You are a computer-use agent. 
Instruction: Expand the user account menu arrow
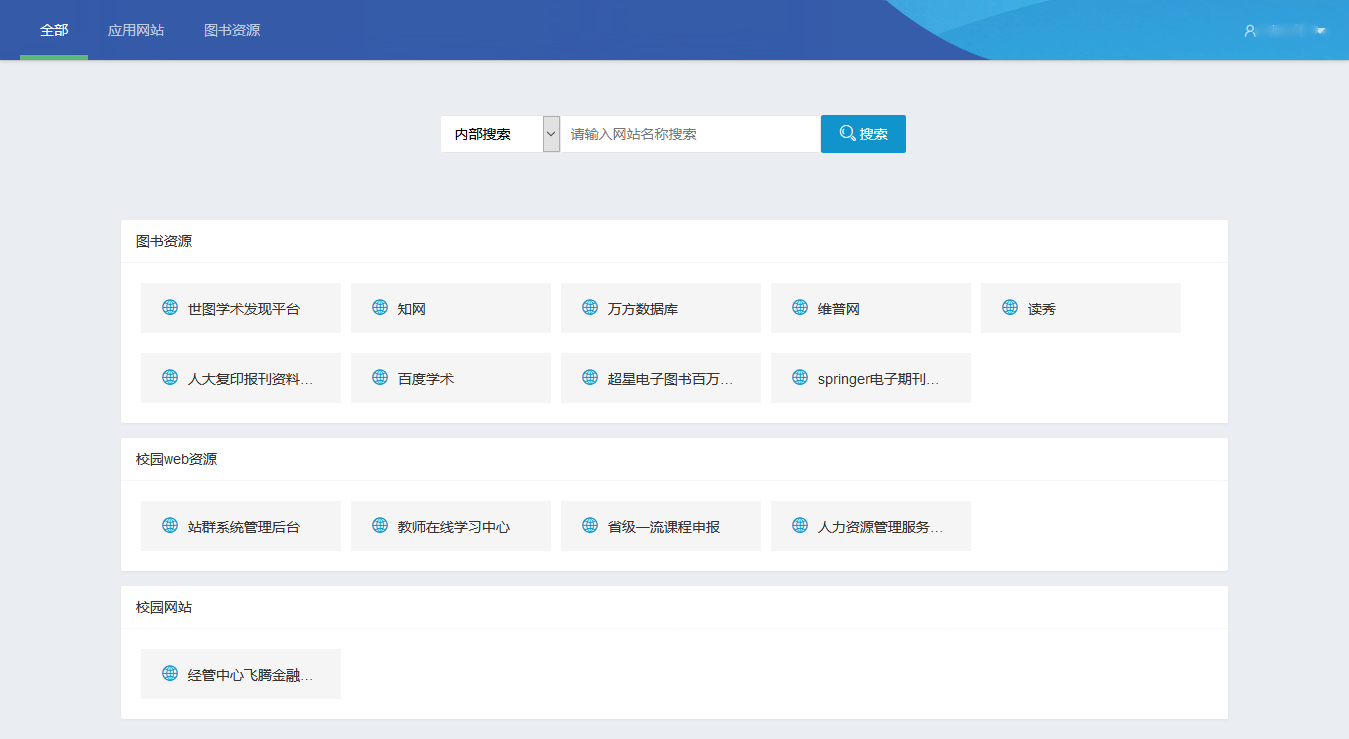(1321, 31)
